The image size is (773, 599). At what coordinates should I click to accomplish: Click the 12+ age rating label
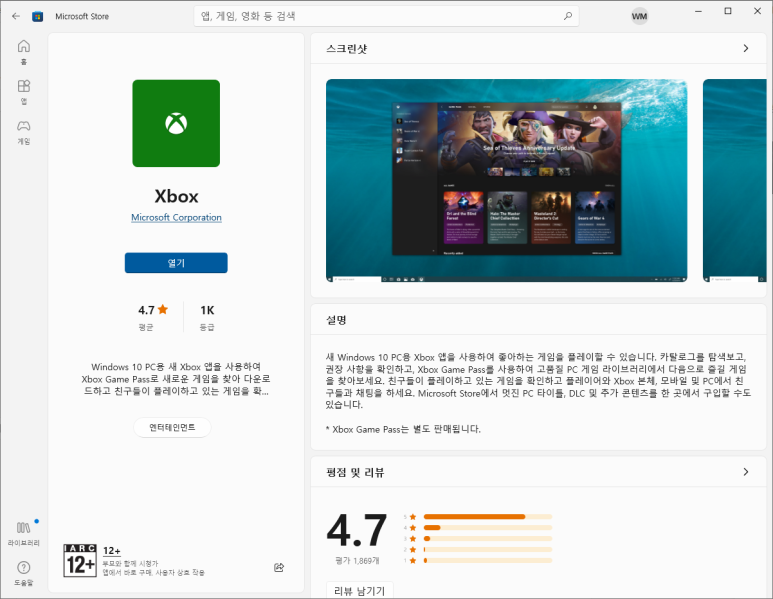[x=111, y=551]
